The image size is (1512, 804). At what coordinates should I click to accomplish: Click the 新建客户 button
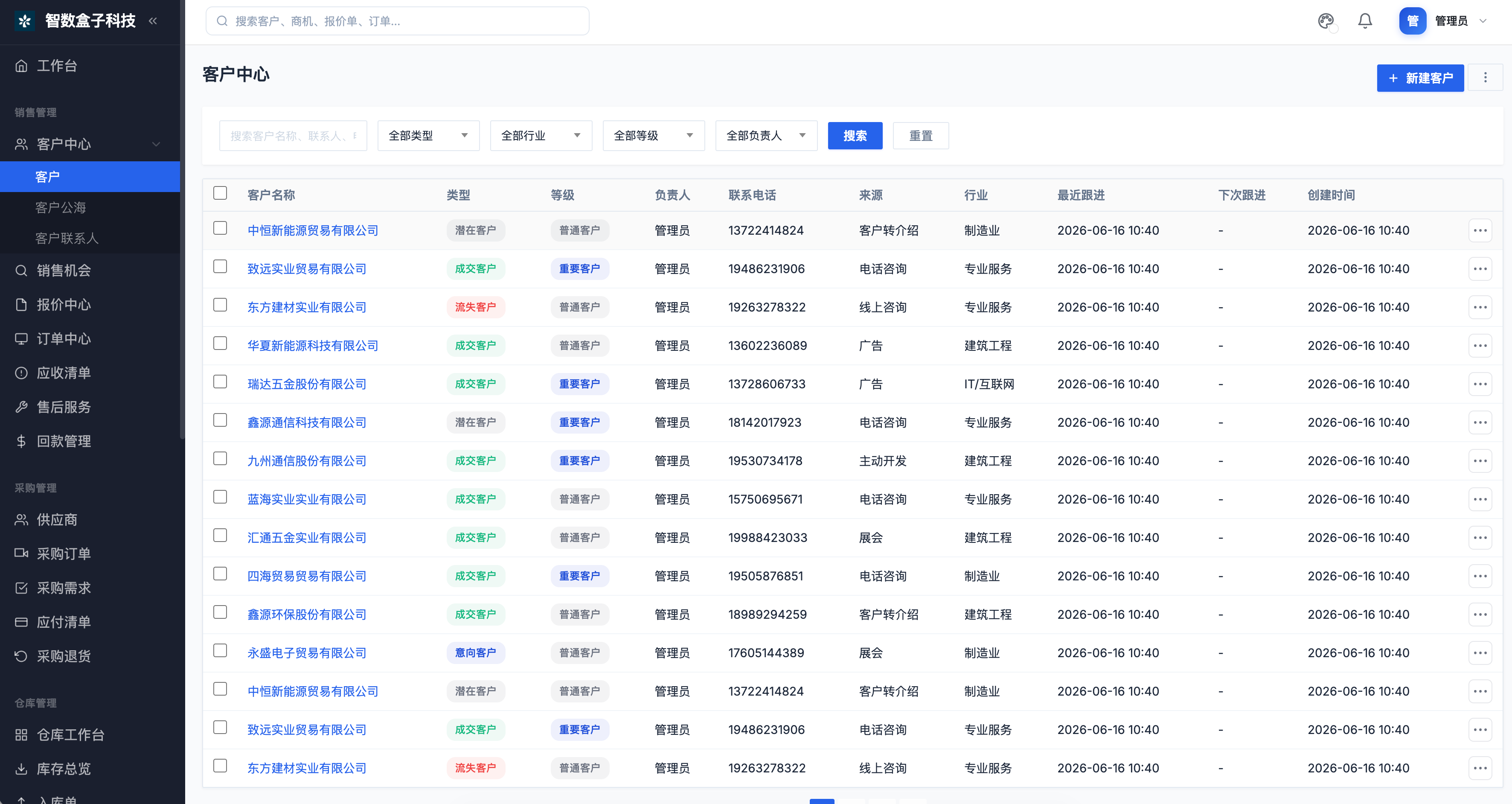tap(1420, 78)
